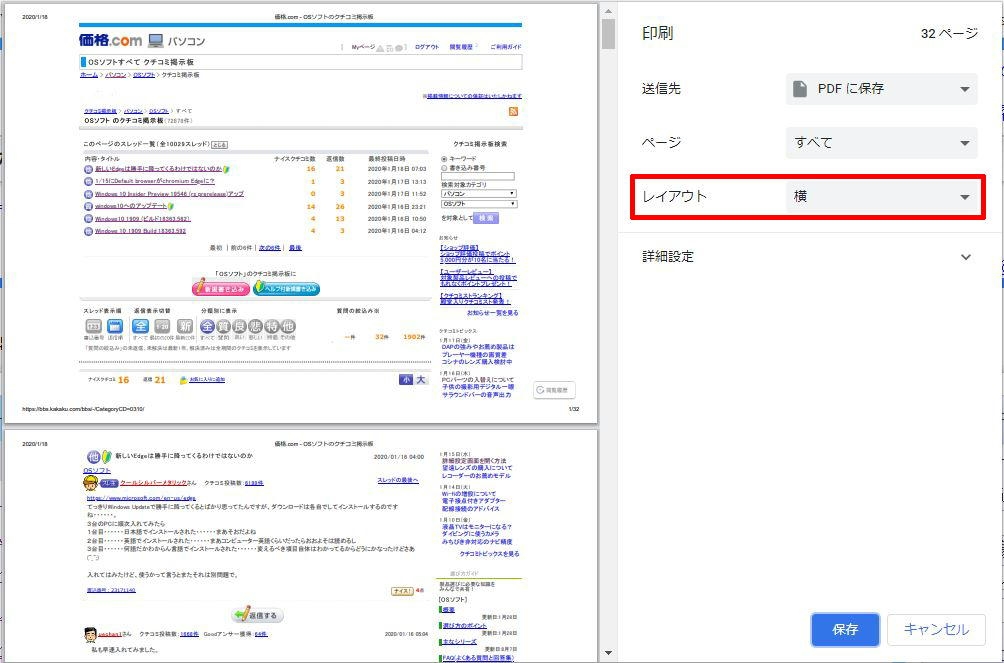Image resolution: width=1004 pixels, height=663 pixels.
Task: Click the クールシルバーメタリック username link
Action: (x=154, y=483)
